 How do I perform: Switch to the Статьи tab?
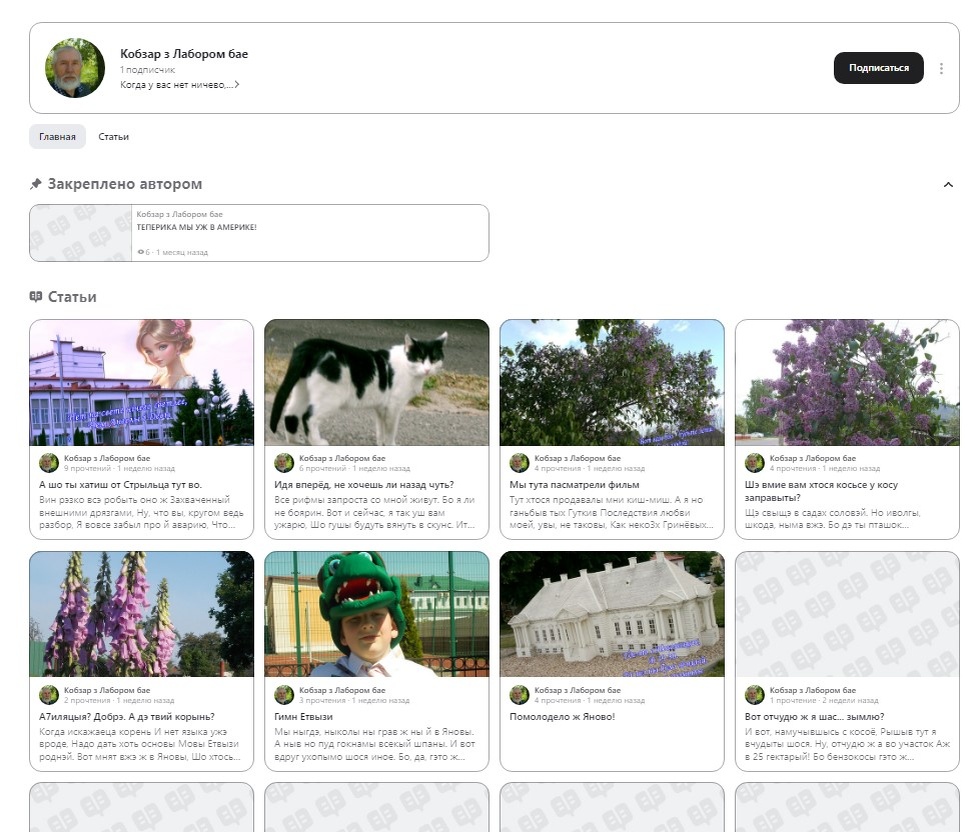[x=114, y=137]
